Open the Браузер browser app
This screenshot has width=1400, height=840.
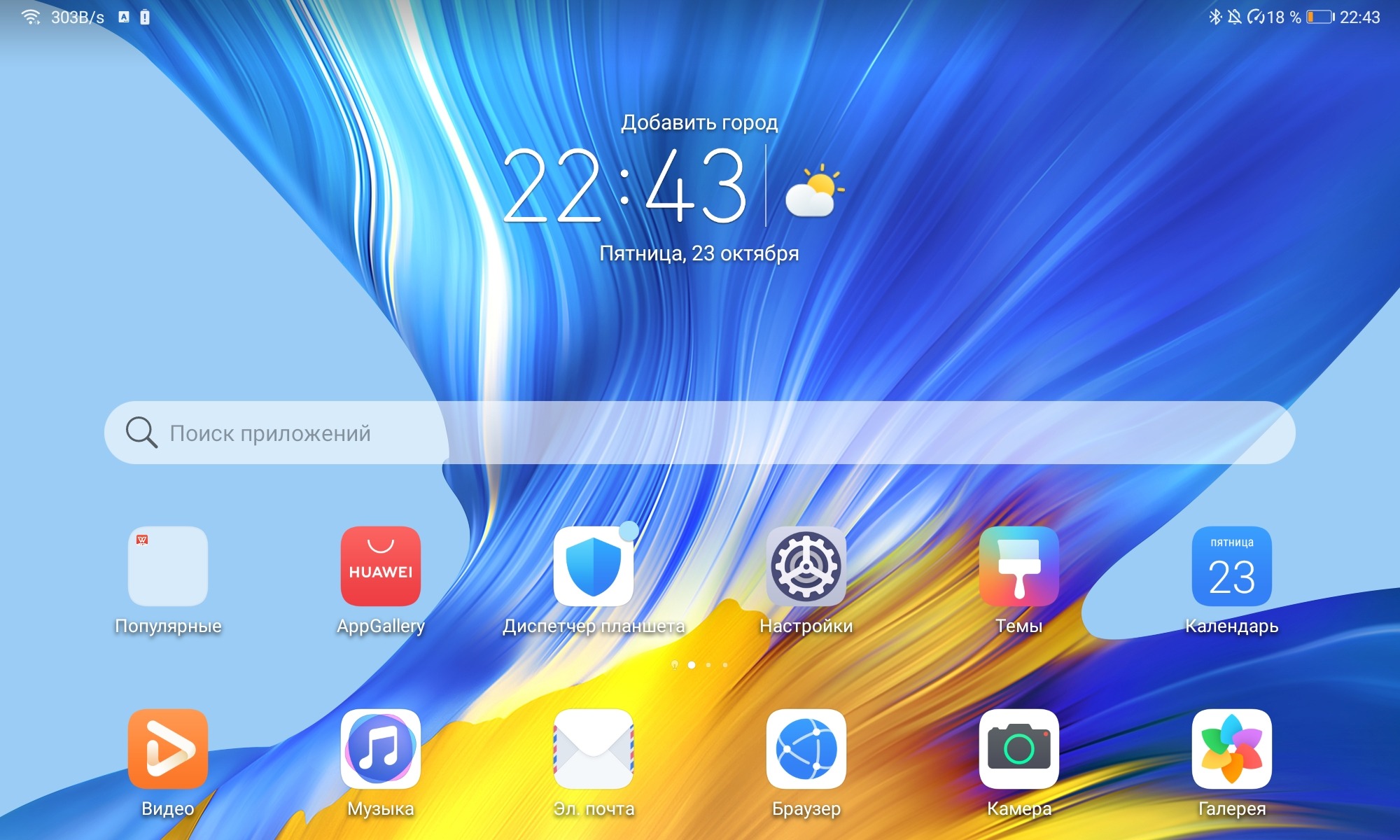coord(806,749)
